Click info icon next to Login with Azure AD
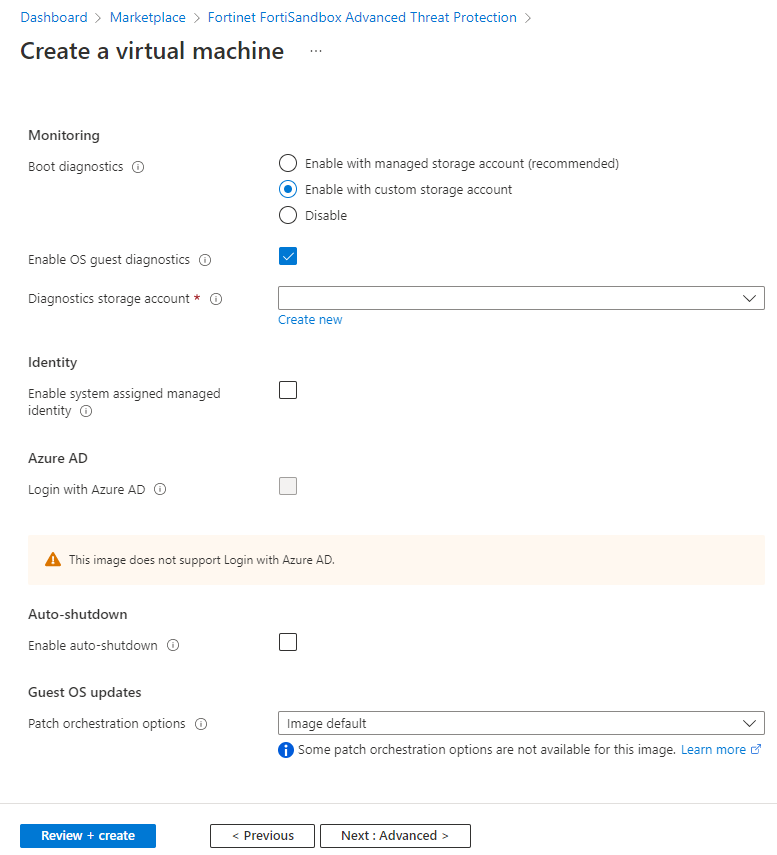This screenshot has height=855, width=777. pos(160,490)
